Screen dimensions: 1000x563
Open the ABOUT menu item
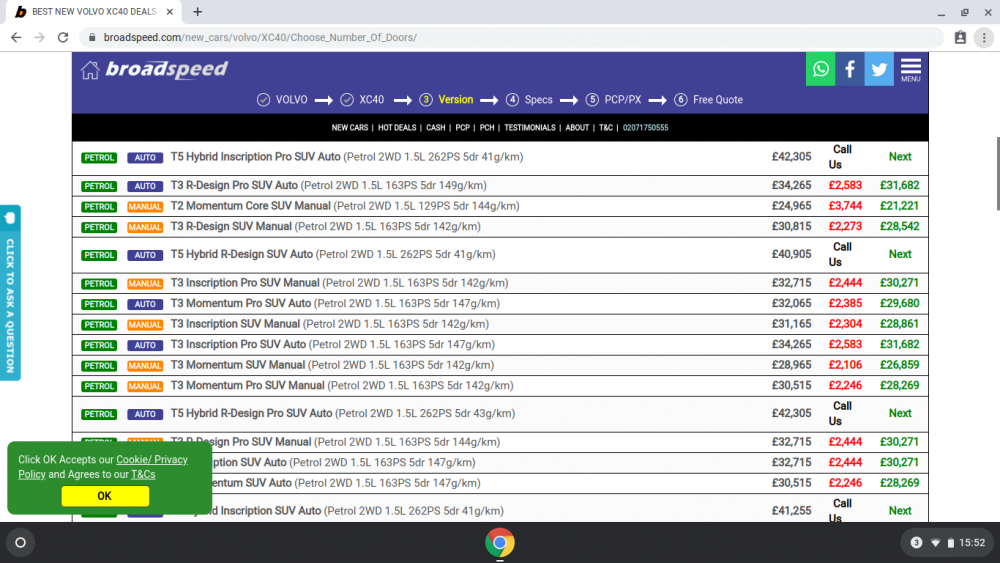coord(577,128)
